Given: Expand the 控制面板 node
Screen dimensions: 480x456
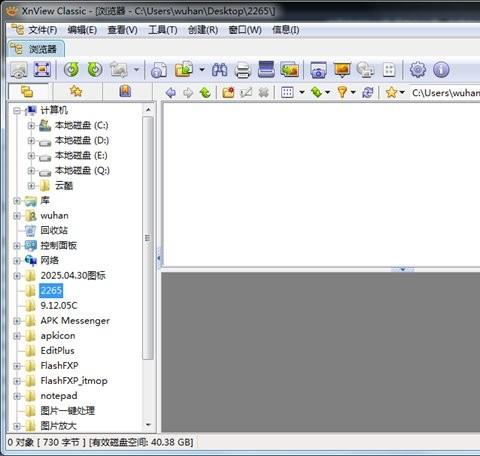Looking at the screenshot, I should click(x=17, y=246).
